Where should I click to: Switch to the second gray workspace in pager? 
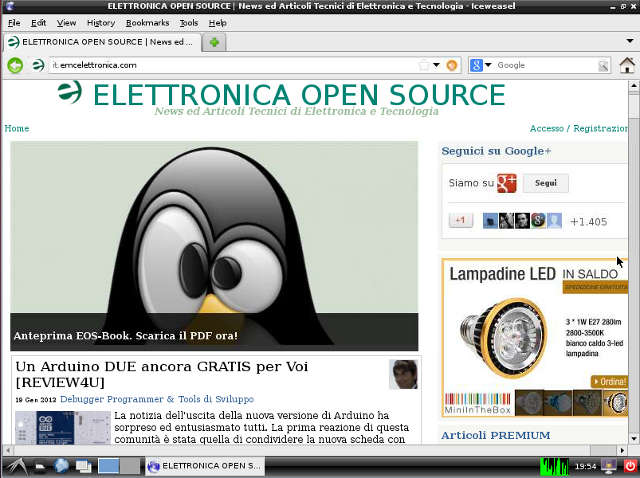pyautogui.click(x=130, y=466)
